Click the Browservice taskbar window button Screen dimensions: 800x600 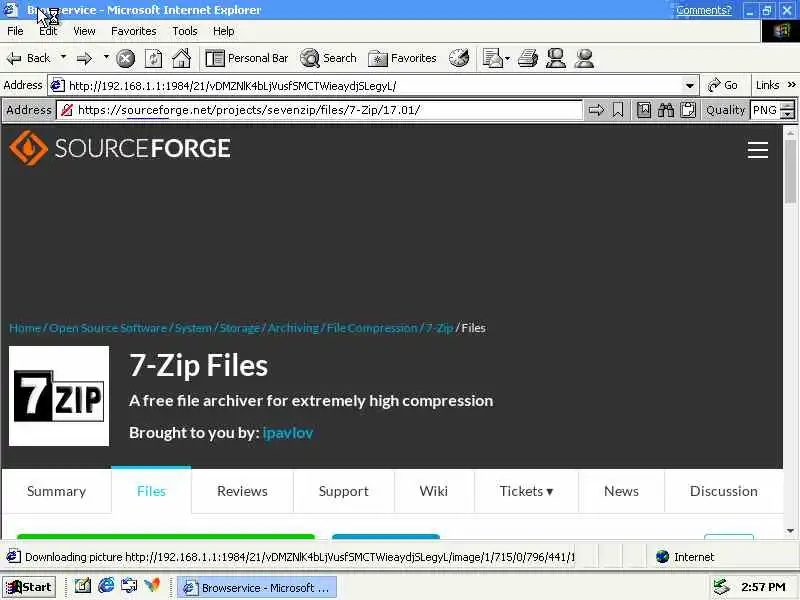(x=257, y=588)
